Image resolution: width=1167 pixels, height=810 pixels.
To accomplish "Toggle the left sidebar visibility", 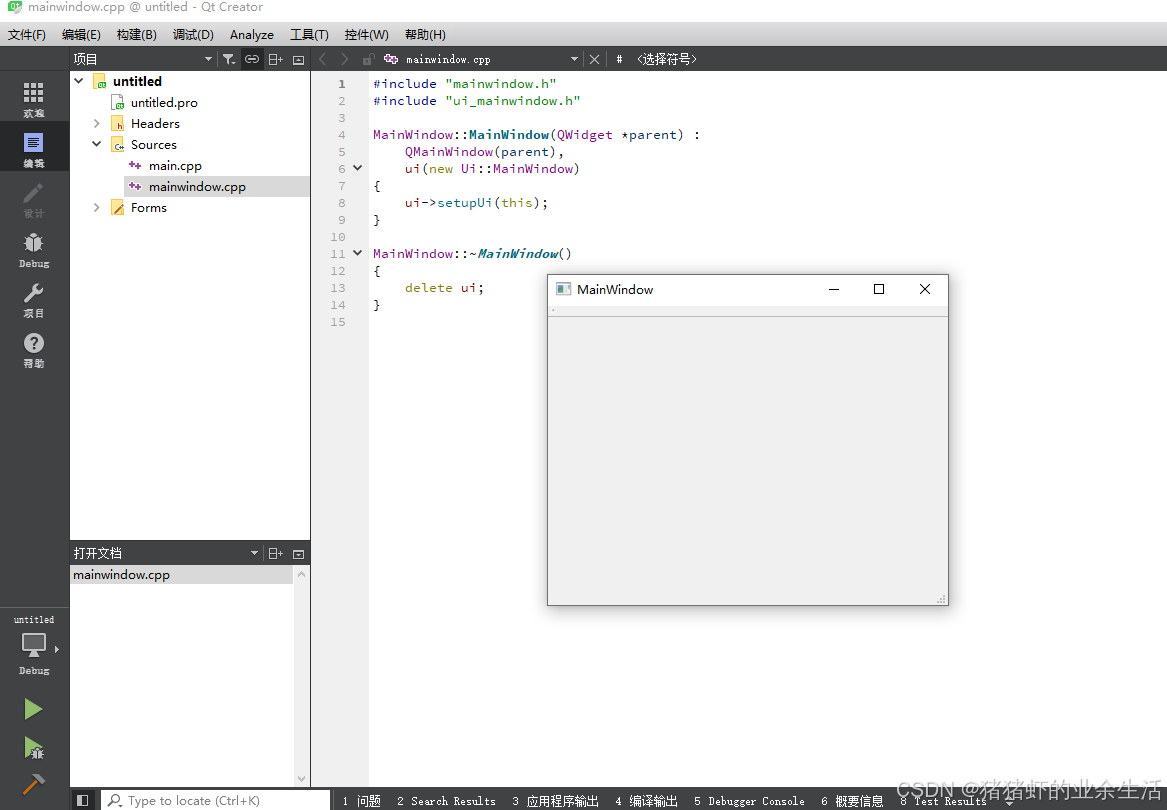I will click(x=83, y=800).
